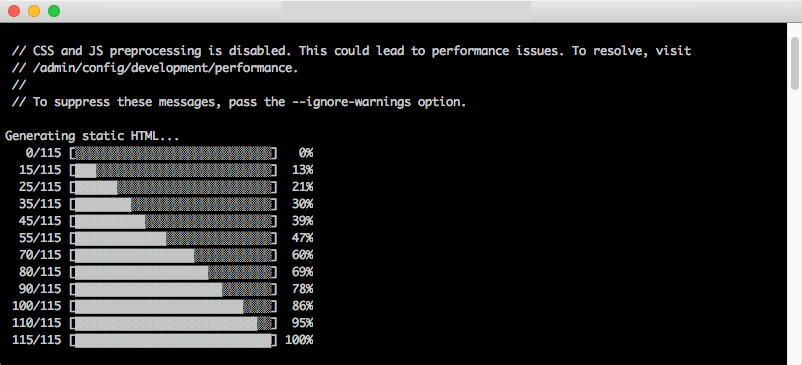Click the 25/115 counter text
802x365 pixels.
[40, 187]
